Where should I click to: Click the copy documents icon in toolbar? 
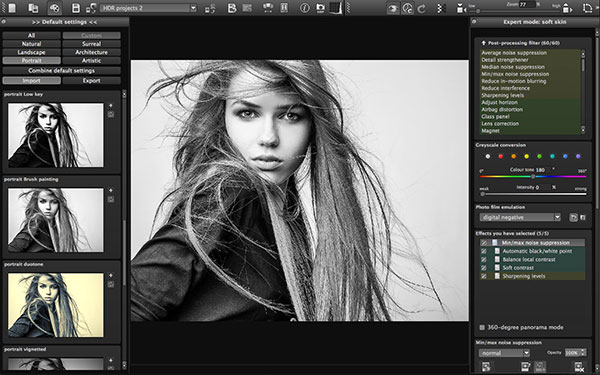pyautogui.click(x=33, y=8)
